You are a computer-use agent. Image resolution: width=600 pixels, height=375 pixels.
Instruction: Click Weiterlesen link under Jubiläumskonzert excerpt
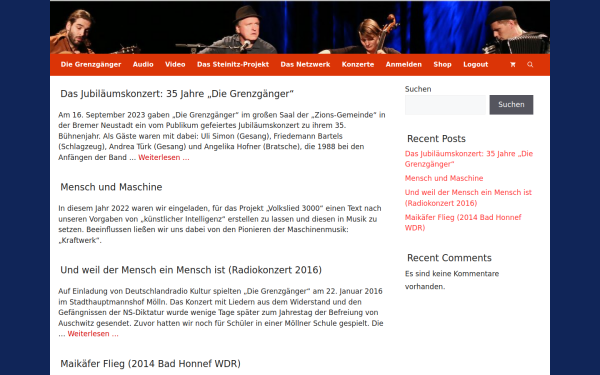pyautogui.click(x=164, y=158)
